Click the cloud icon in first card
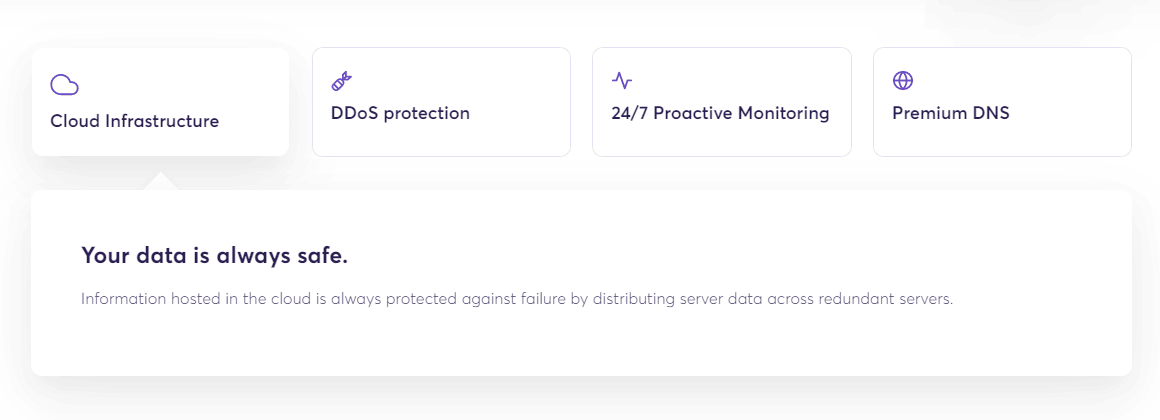Image resolution: width=1160 pixels, height=420 pixels. click(65, 85)
